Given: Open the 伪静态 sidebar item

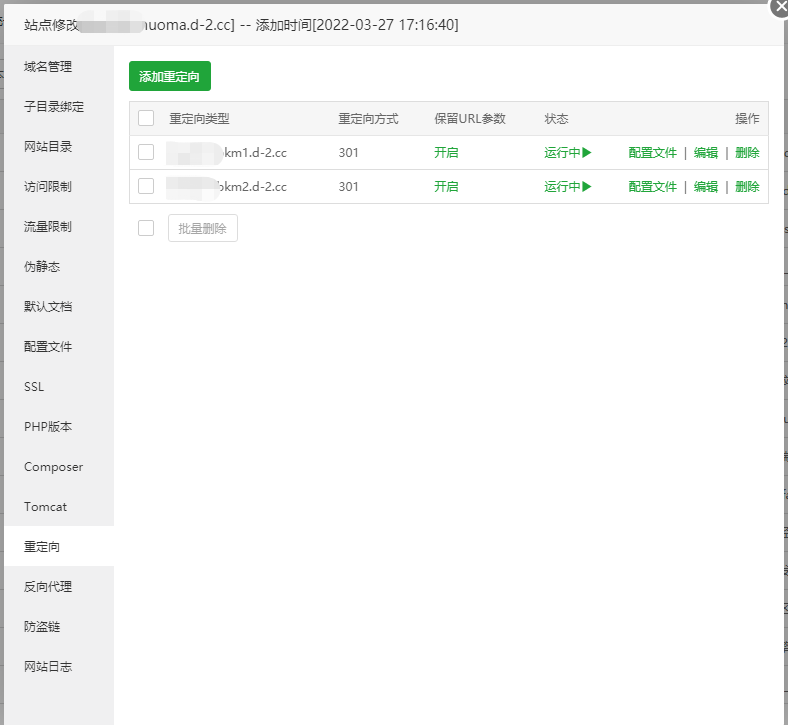Looking at the screenshot, I should [x=42, y=267].
